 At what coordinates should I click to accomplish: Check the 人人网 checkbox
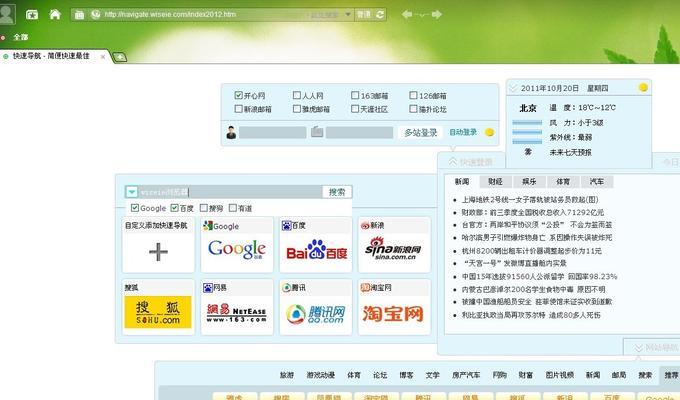pos(297,95)
